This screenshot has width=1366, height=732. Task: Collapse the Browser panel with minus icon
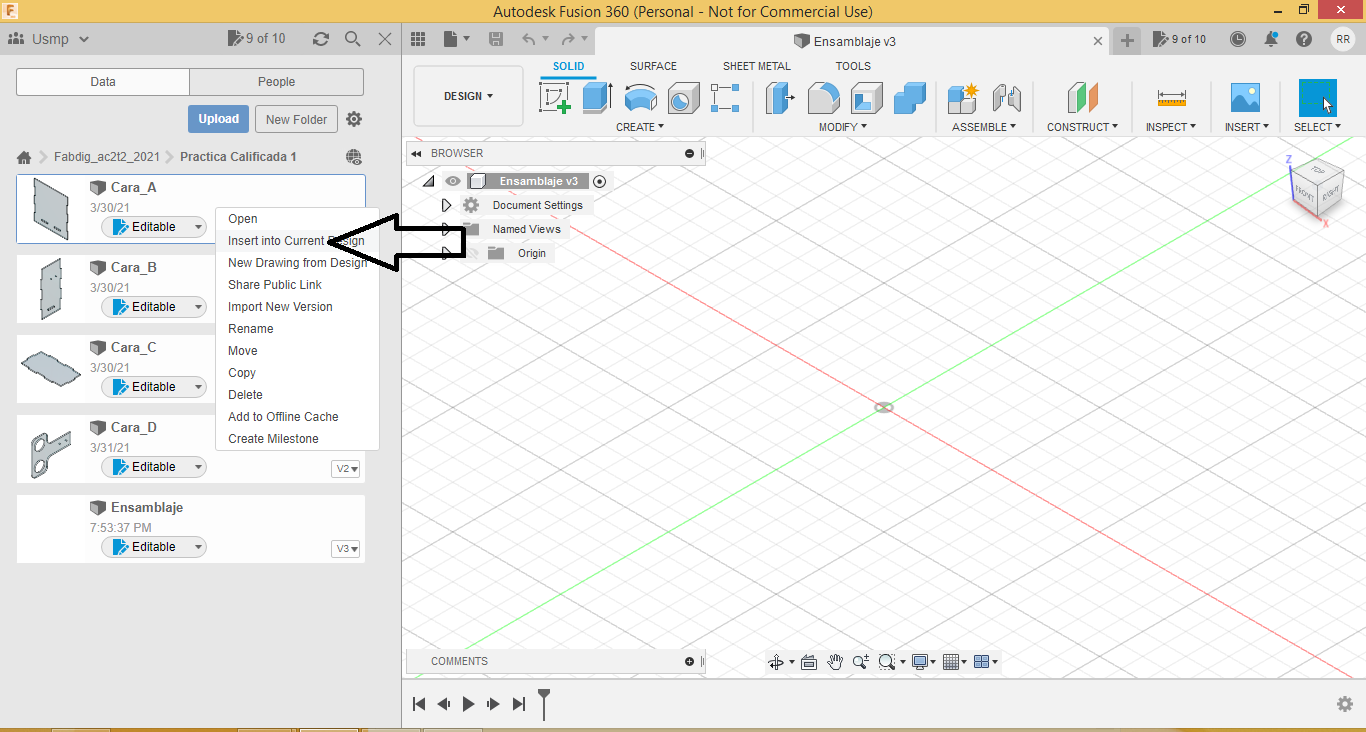coord(689,153)
